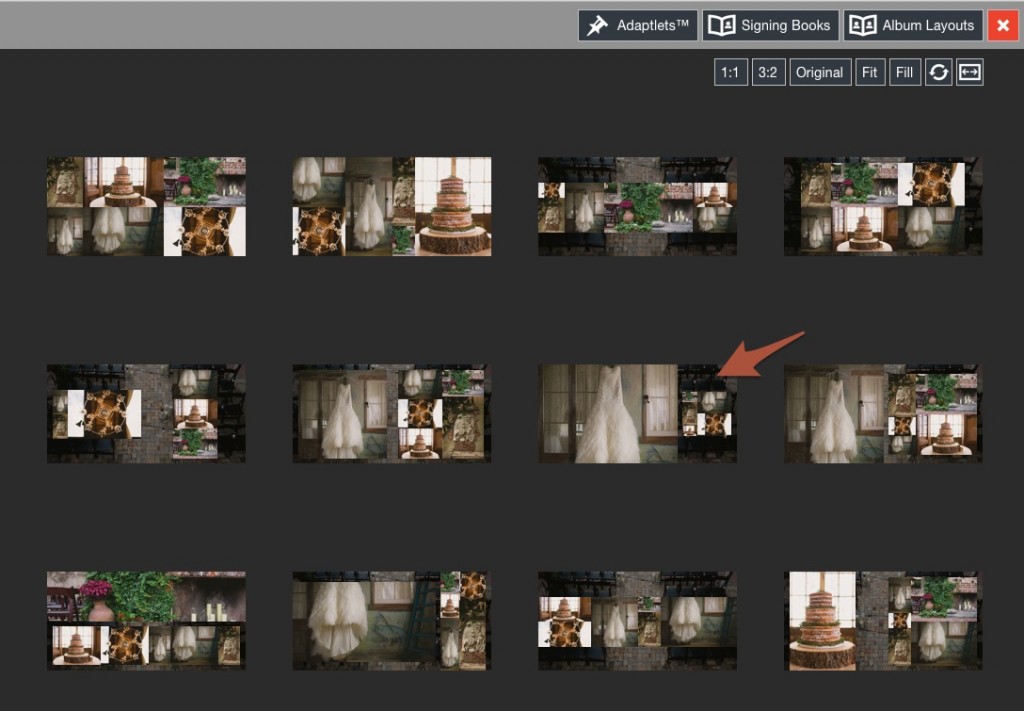Select bottom-row layout with wide ivy fireplace banner

click(146, 621)
